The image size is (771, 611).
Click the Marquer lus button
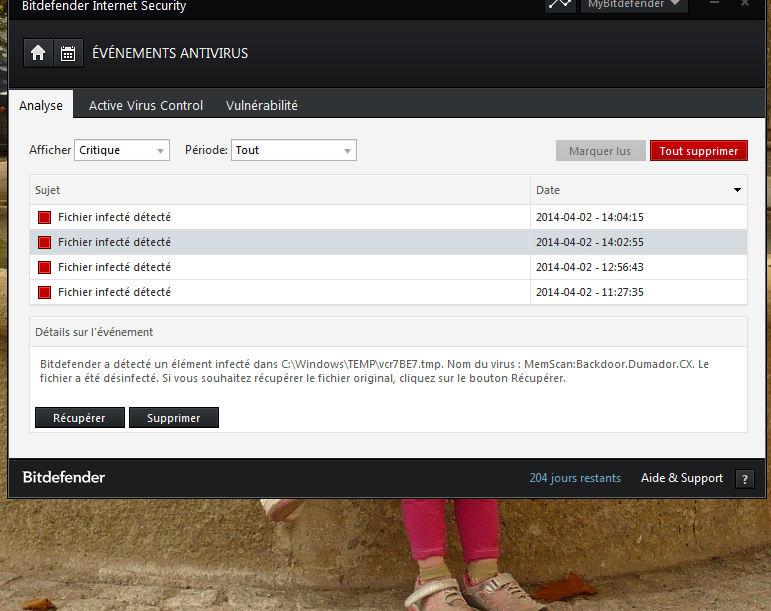600,151
